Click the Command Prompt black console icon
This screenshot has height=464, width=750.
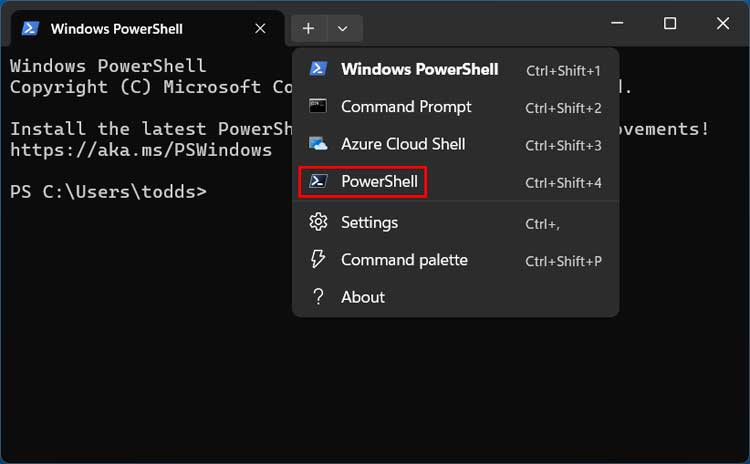pos(318,106)
